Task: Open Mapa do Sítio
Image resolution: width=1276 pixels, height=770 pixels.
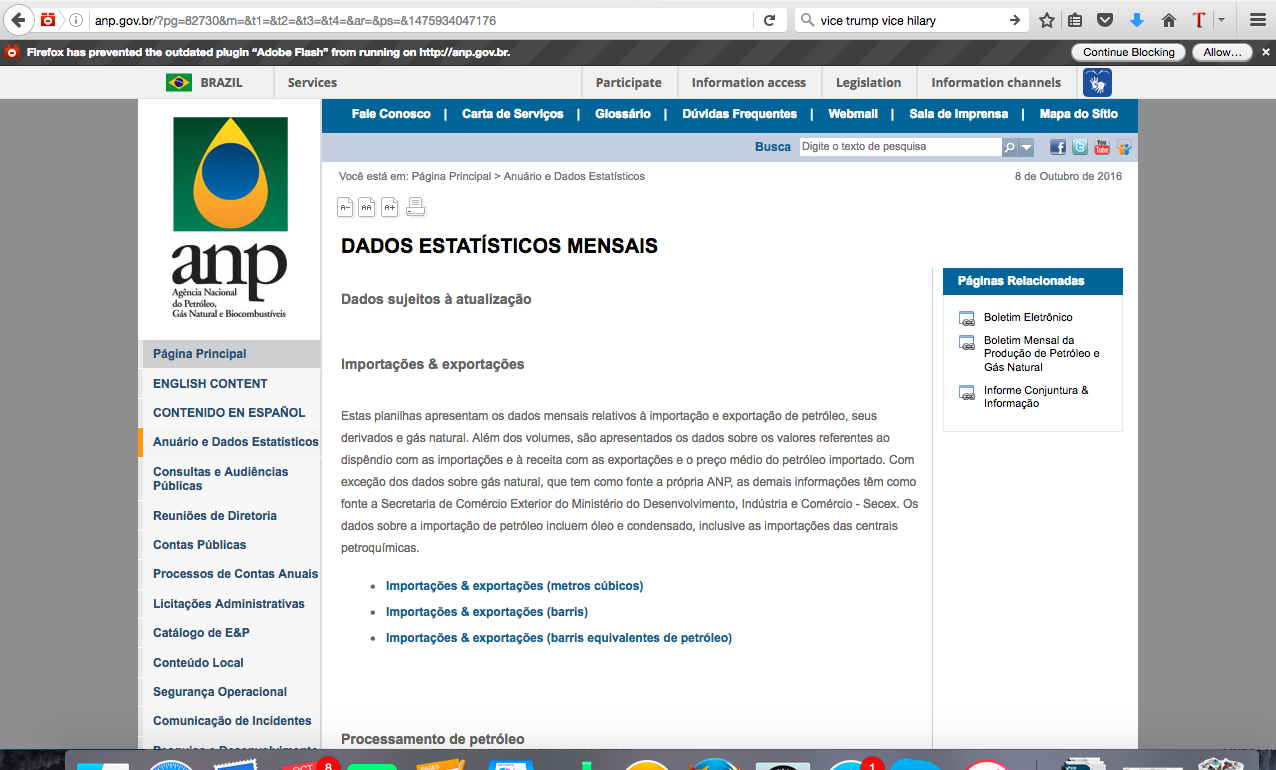Action: tap(1079, 114)
